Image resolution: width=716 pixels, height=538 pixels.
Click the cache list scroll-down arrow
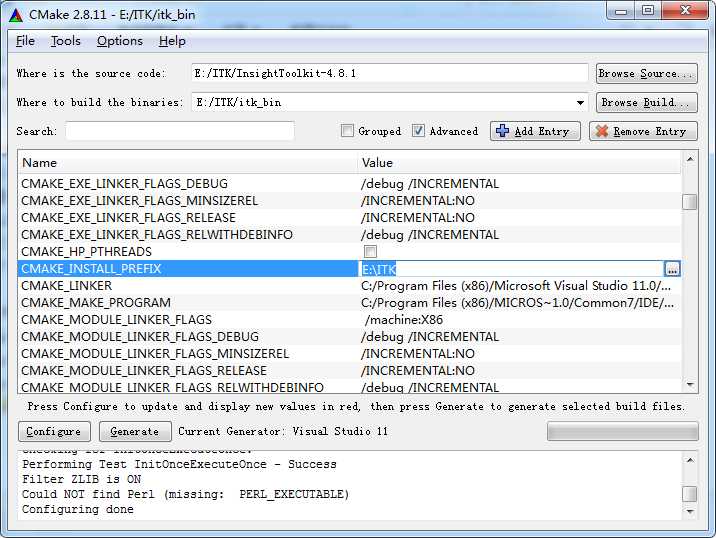tap(690, 385)
